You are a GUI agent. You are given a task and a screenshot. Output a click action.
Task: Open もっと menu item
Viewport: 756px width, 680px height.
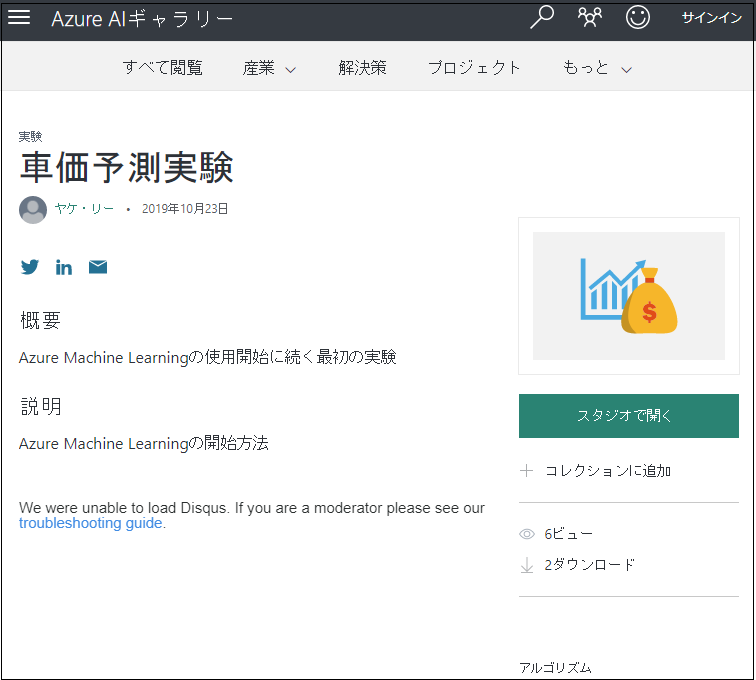coord(586,68)
